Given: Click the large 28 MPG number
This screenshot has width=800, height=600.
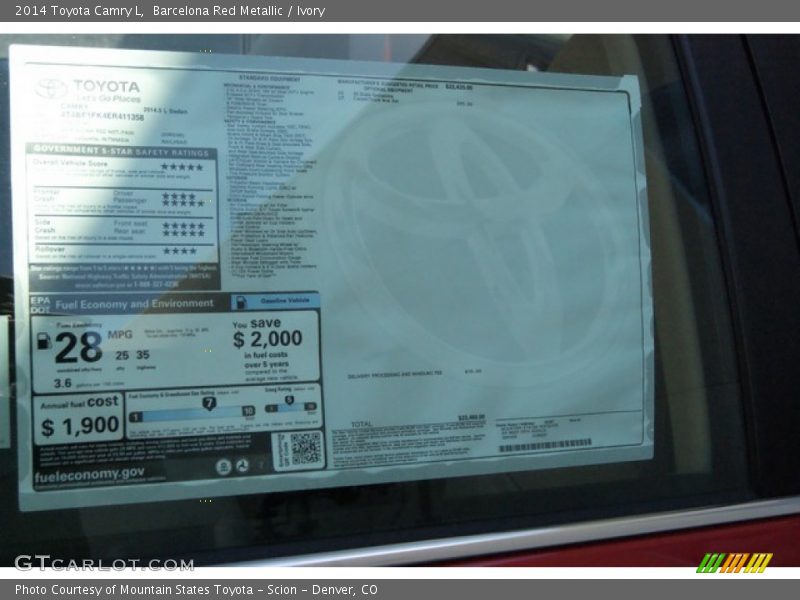Looking at the screenshot, I should pyautogui.click(x=79, y=347).
